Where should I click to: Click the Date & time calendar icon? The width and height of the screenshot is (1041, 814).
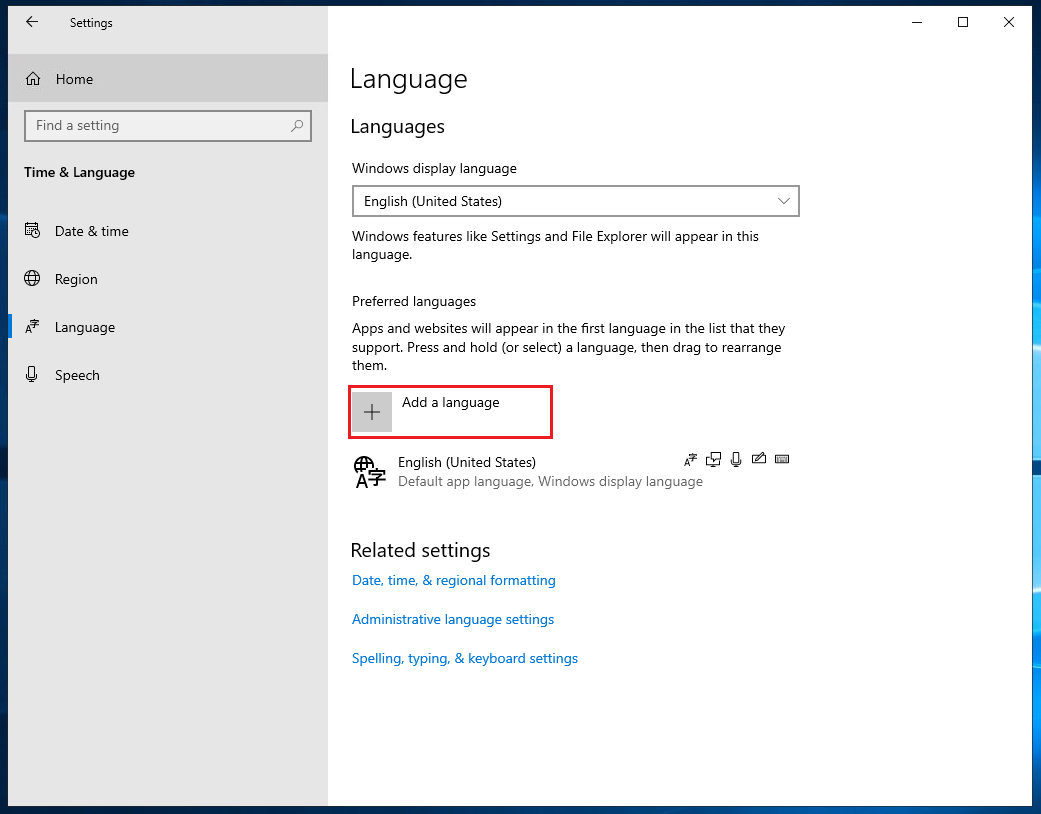pos(33,230)
